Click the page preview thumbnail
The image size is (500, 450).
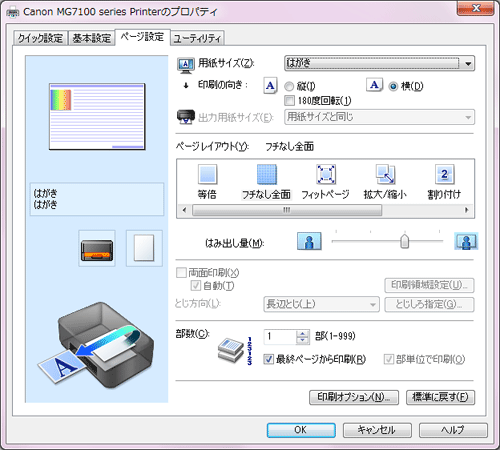coord(97,116)
